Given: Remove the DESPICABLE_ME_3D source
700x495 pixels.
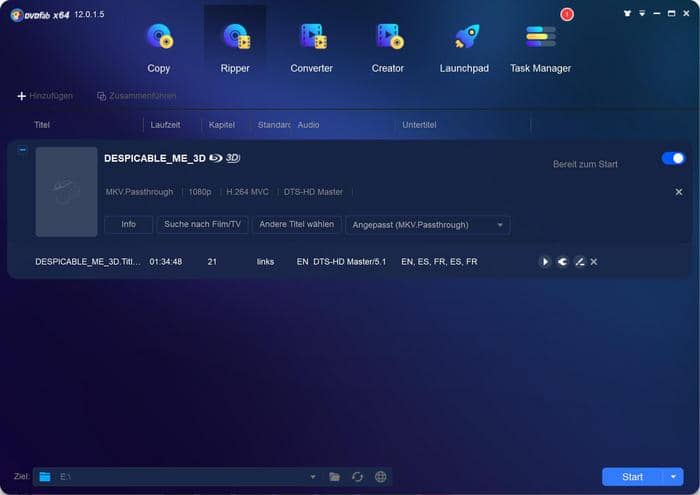Looking at the screenshot, I should click(679, 192).
